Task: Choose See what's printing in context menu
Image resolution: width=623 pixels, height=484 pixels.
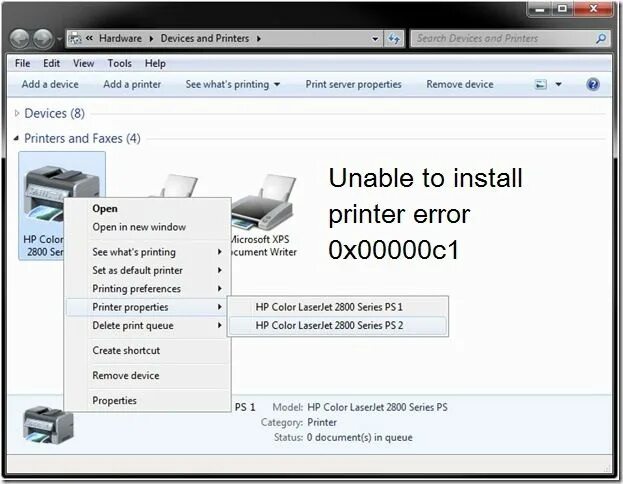Action: (147, 252)
